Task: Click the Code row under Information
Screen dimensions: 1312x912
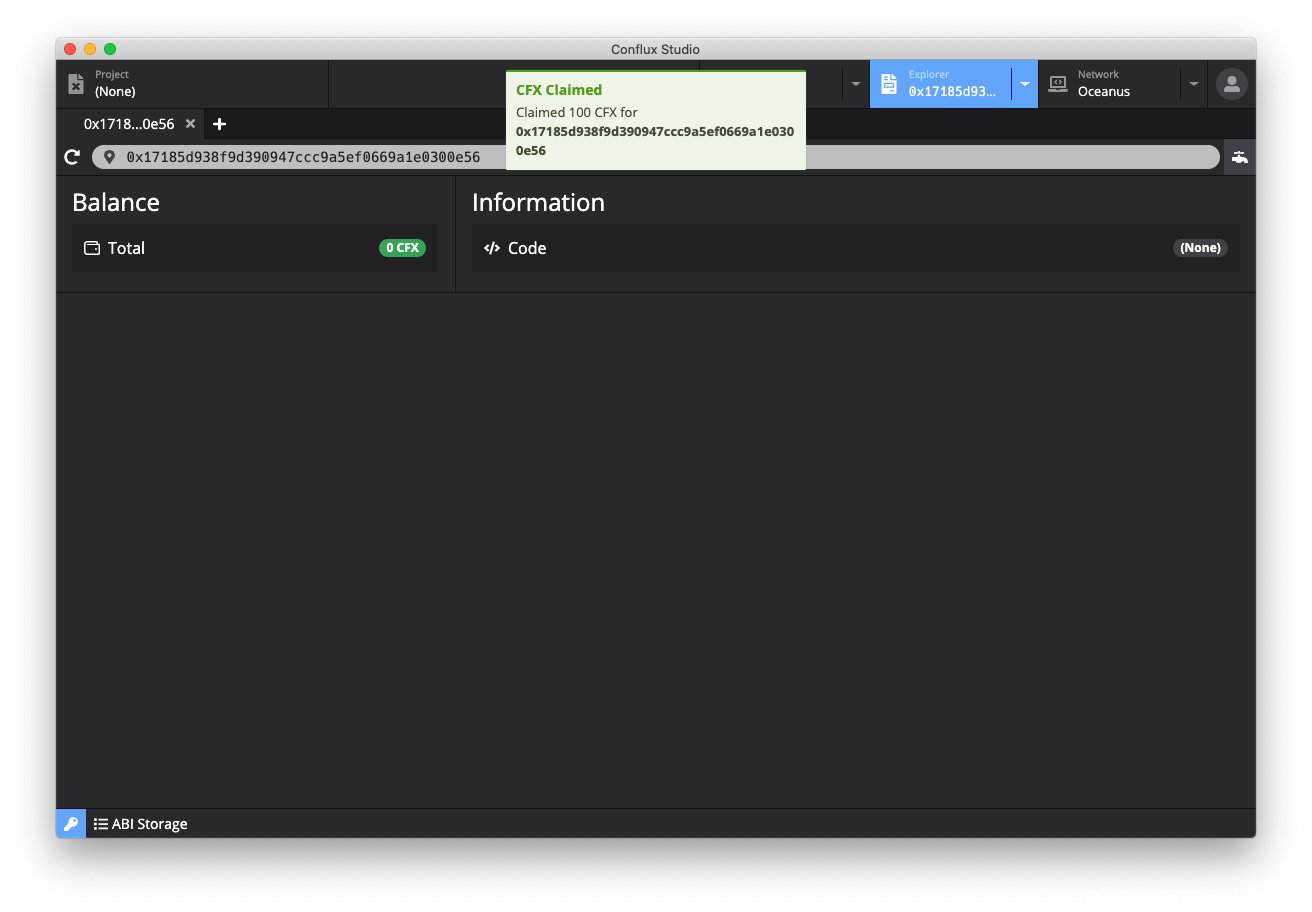Action: point(855,248)
